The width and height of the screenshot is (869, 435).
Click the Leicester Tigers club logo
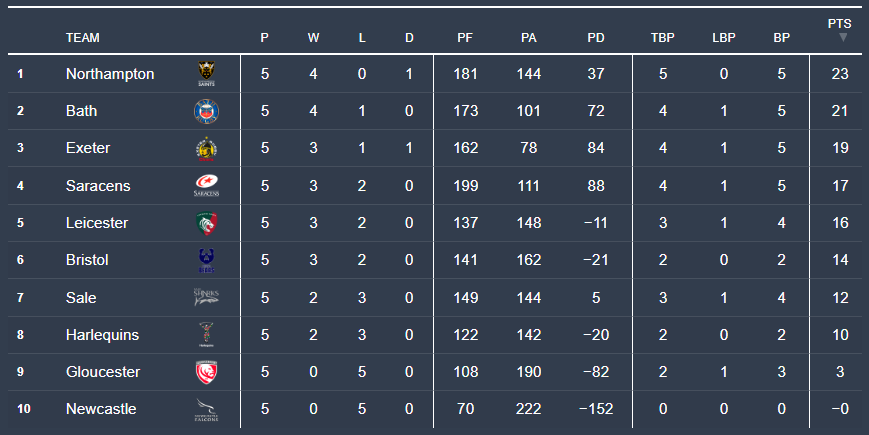point(205,222)
